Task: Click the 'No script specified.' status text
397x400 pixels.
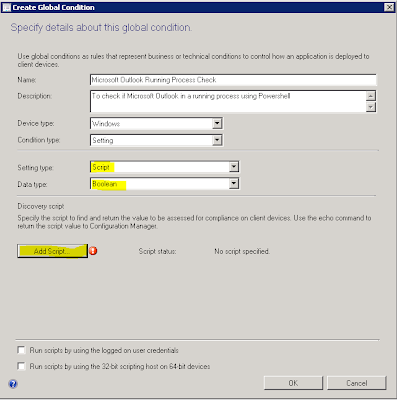Action: [242, 251]
